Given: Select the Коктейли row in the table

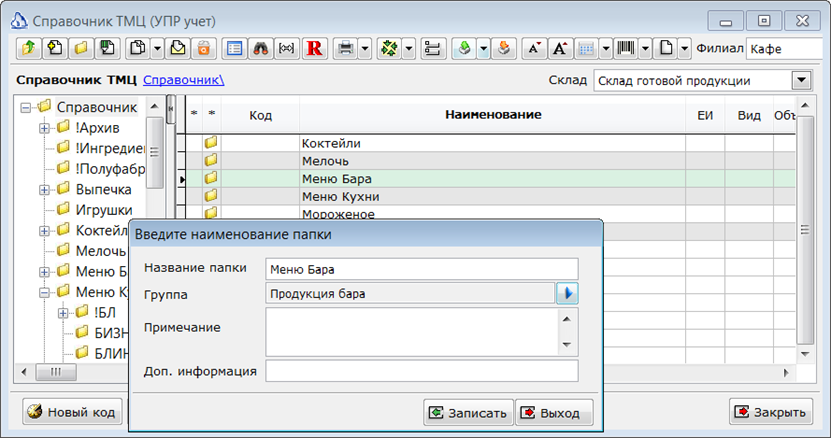Looking at the screenshot, I should click(x=491, y=143).
